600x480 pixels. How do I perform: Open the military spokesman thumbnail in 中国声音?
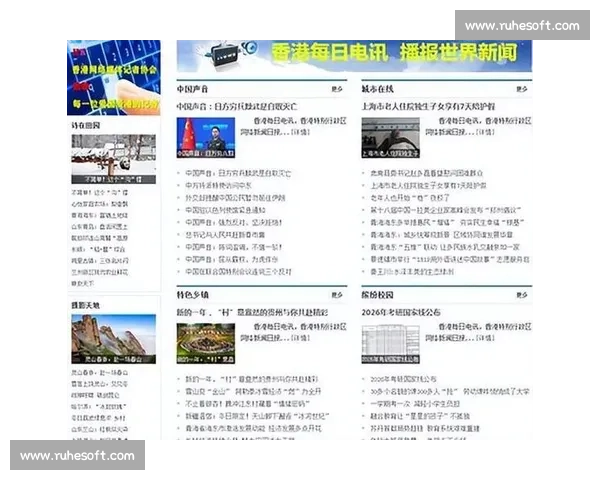pos(205,137)
